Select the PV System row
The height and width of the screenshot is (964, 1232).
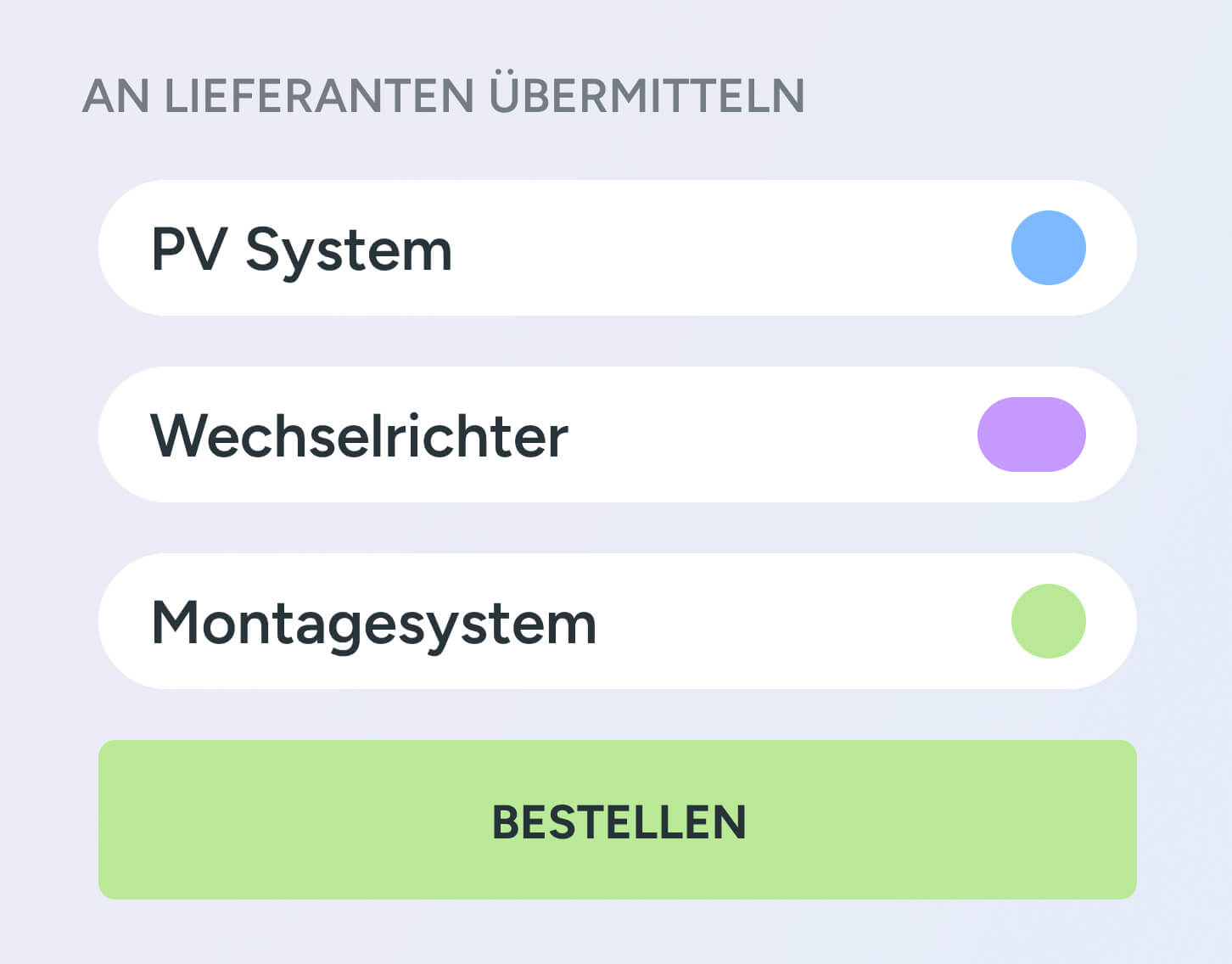(x=617, y=248)
